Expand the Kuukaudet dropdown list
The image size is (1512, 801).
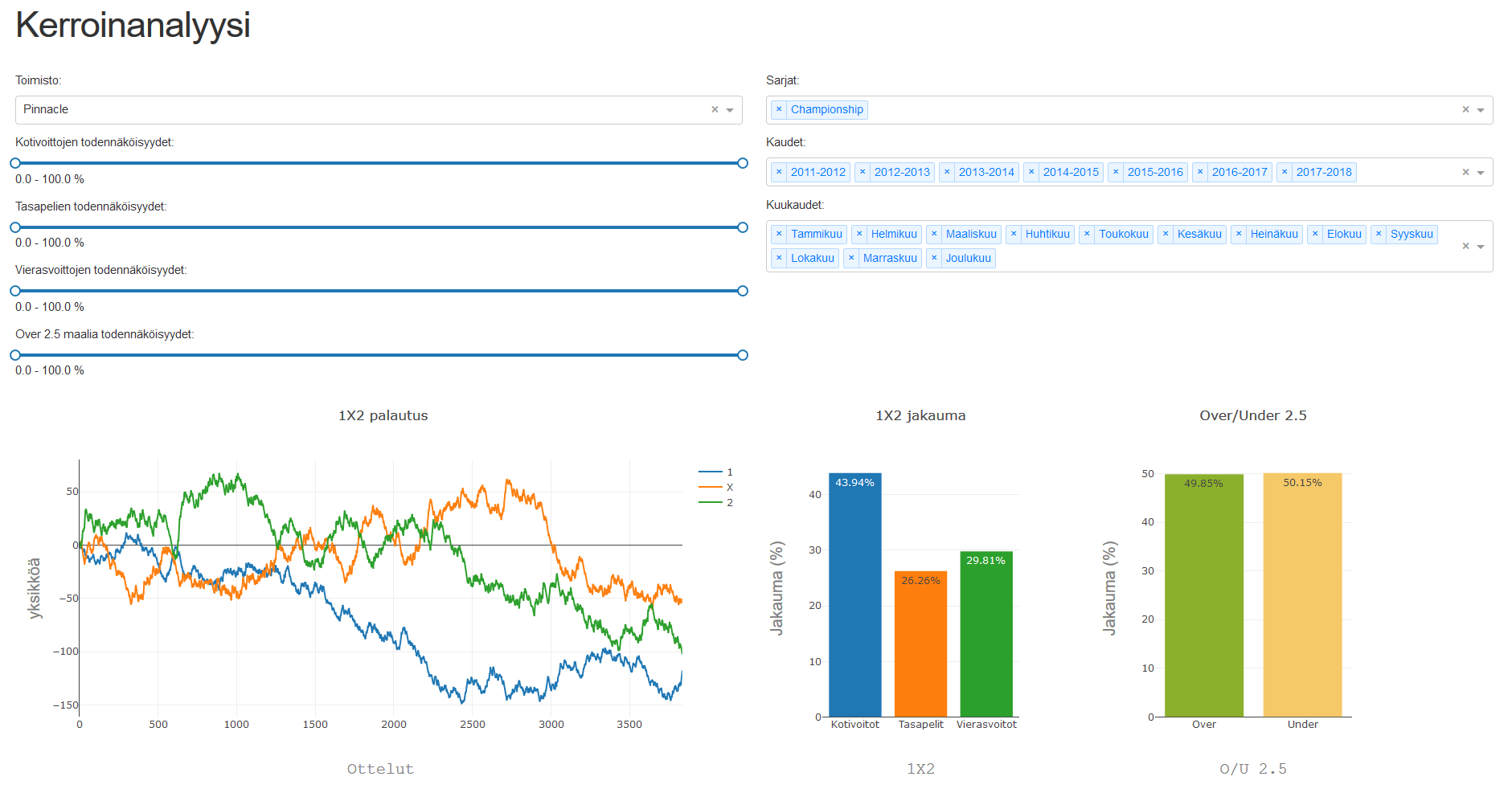coord(1481,247)
